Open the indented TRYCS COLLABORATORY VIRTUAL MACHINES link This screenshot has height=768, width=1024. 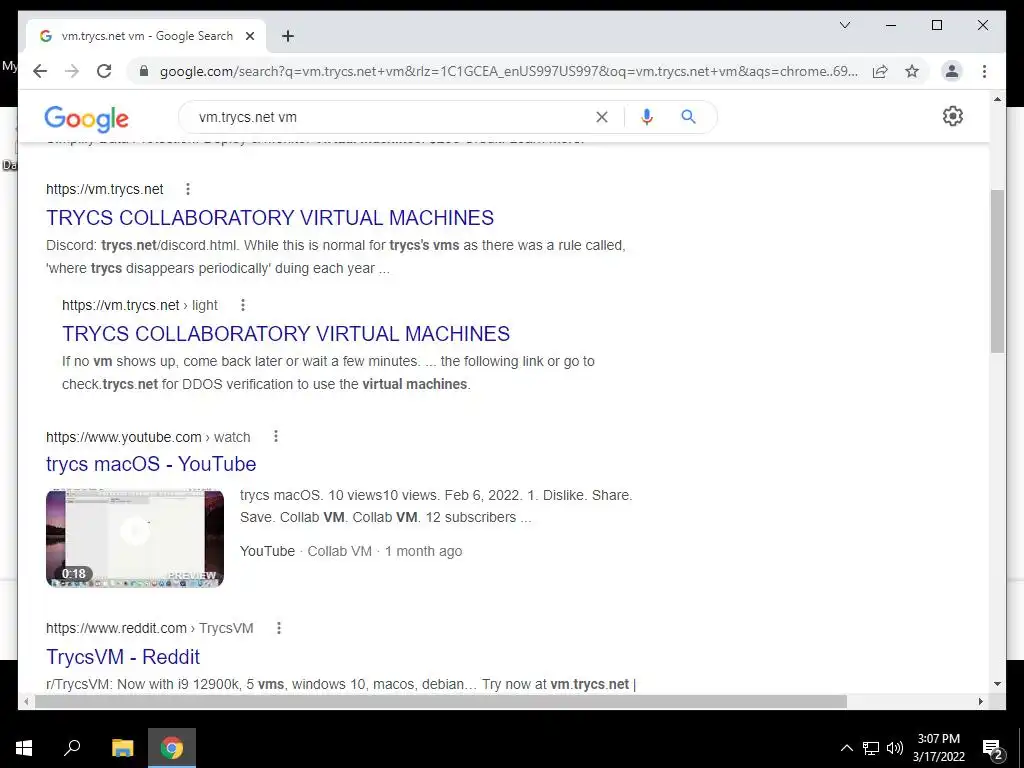(x=286, y=334)
